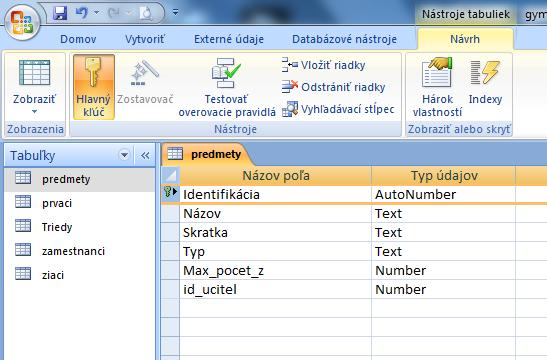Open the Tabuľky navigation pane dropdown
The height and width of the screenshot is (360, 547).
click(124, 155)
